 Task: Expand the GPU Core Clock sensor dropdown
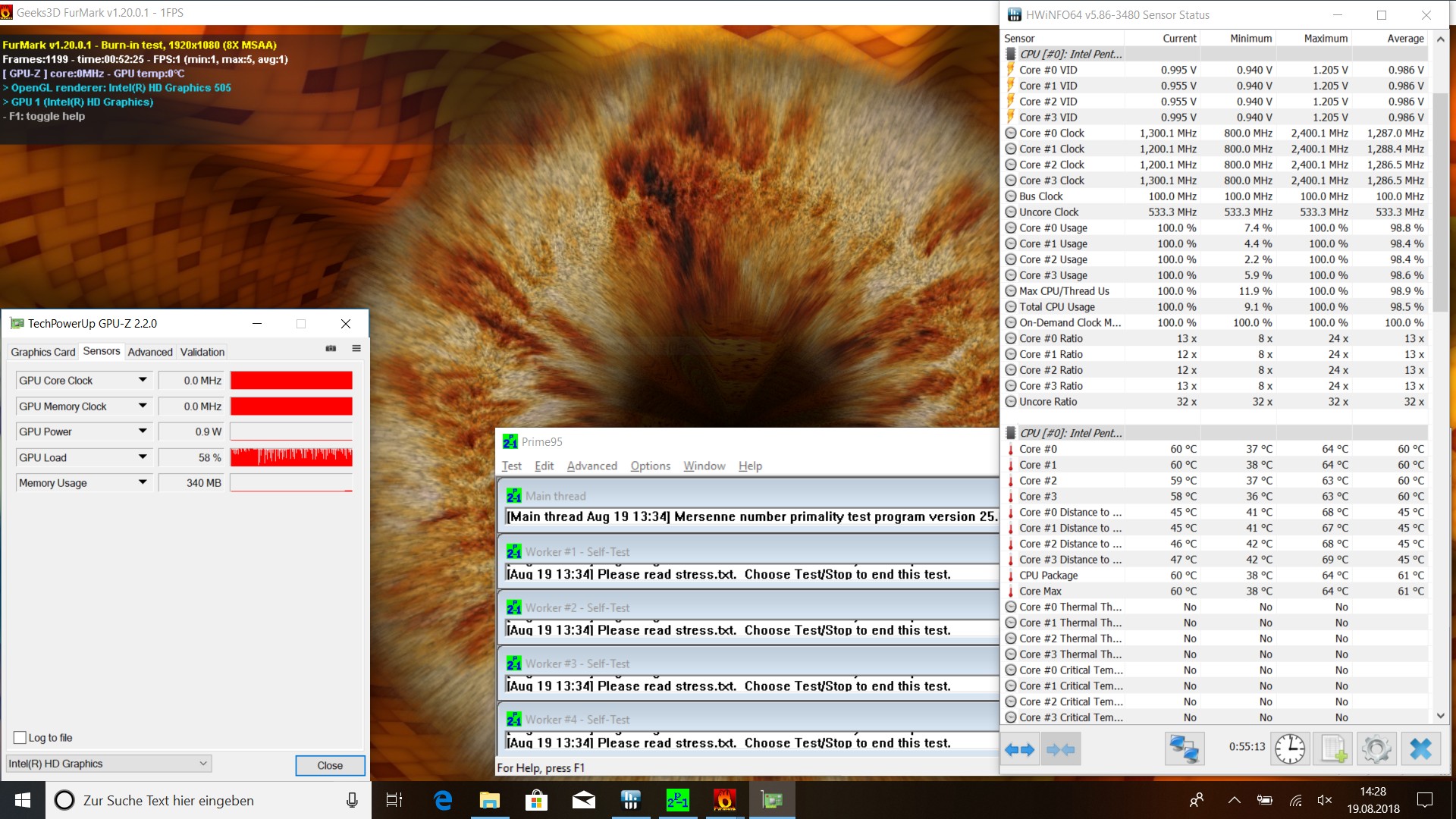pyautogui.click(x=143, y=380)
